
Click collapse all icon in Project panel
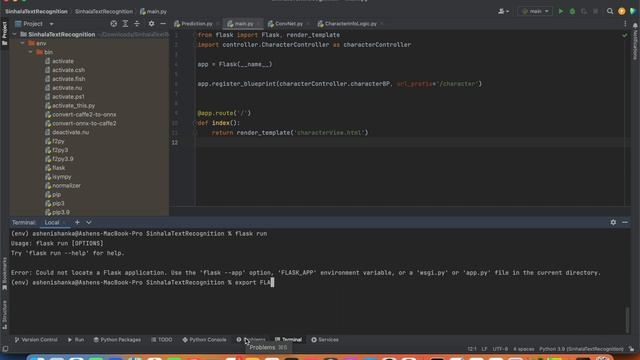click(137, 24)
